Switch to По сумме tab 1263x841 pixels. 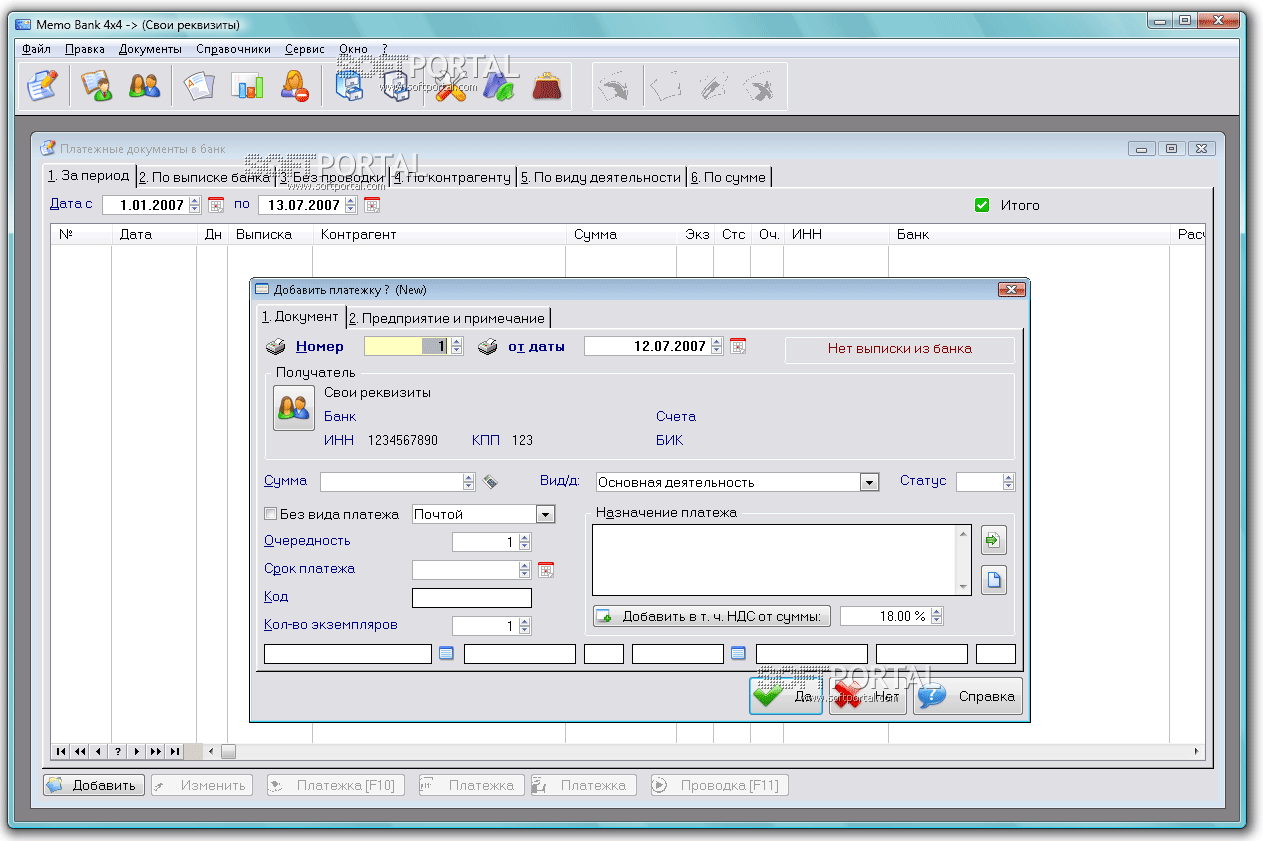pos(729,177)
